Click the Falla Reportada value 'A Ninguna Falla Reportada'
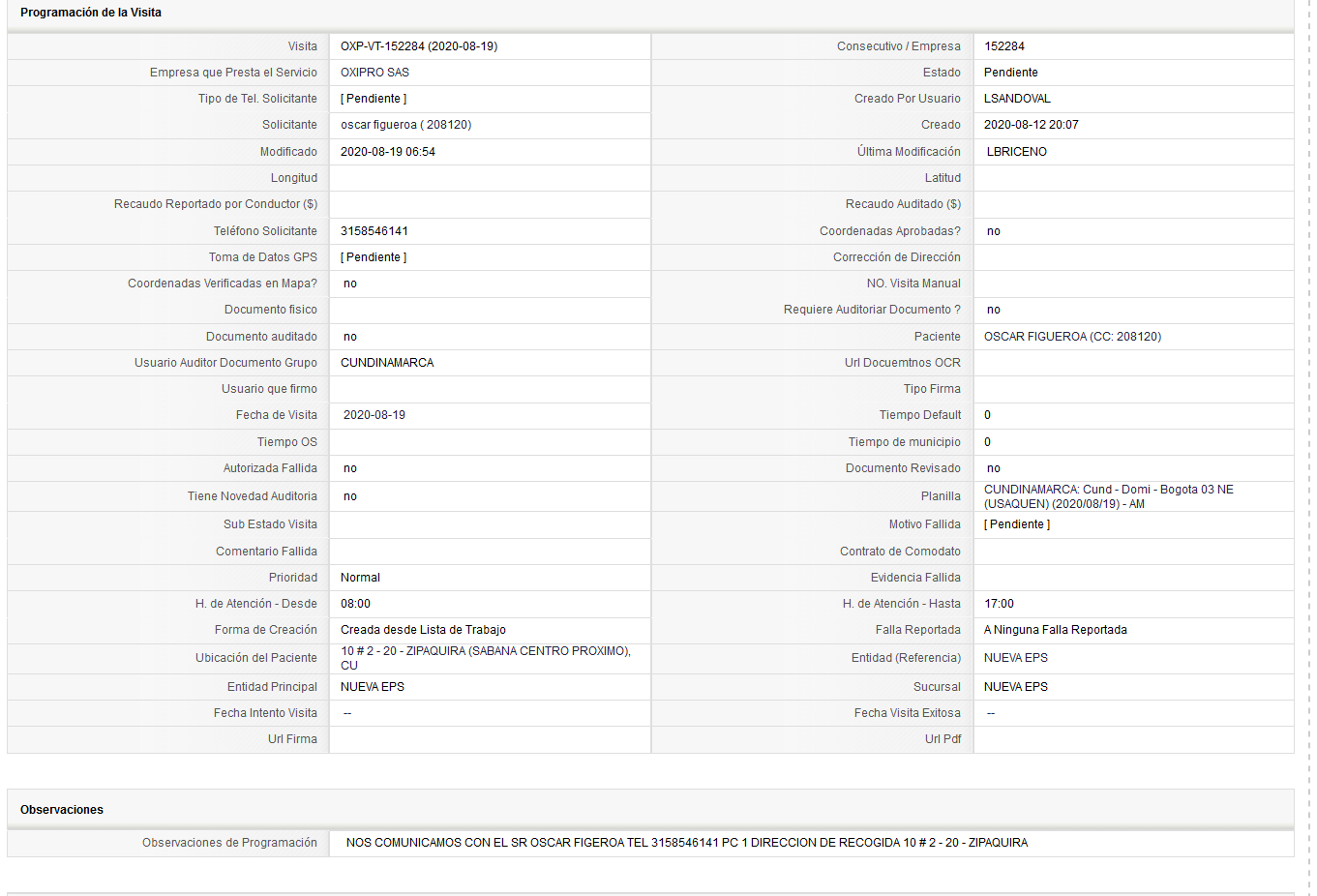The width and height of the screenshot is (1317, 896). tap(1056, 630)
